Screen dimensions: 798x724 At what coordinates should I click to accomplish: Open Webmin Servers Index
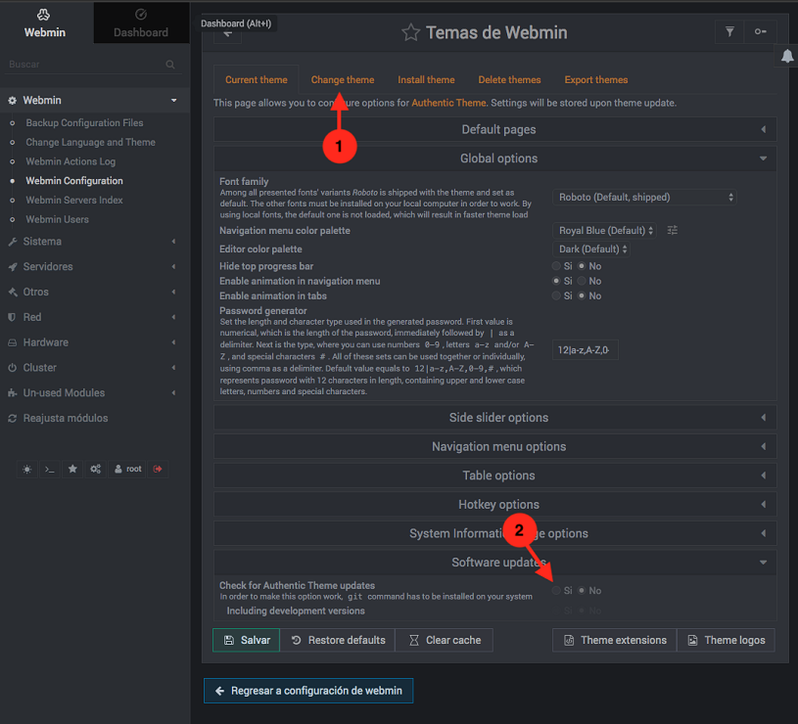[74, 200]
